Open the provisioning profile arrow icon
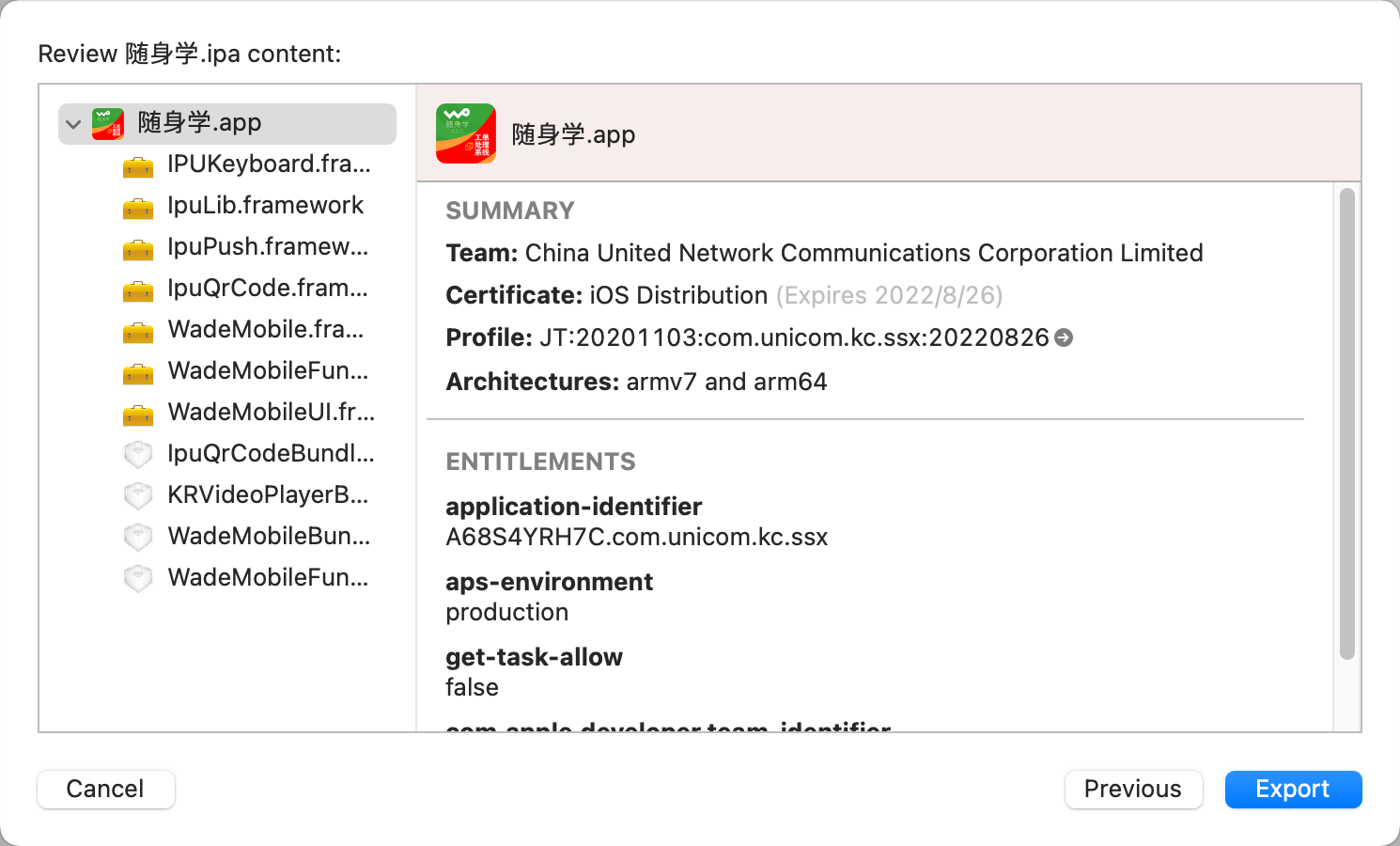The height and width of the screenshot is (846, 1400). click(1064, 337)
